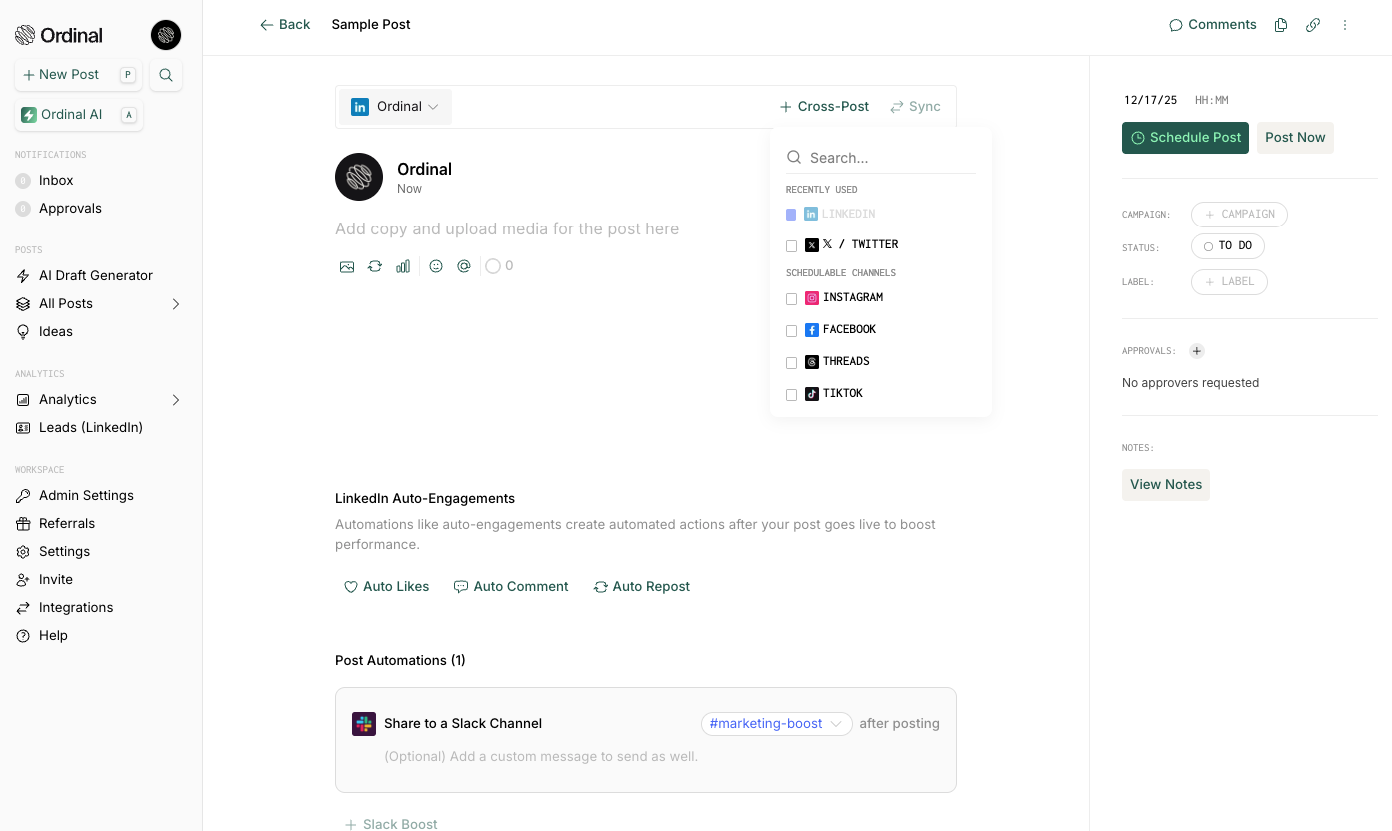Expand the All Posts sidebar chevron
The width and height of the screenshot is (1392, 831).
pos(176,304)
